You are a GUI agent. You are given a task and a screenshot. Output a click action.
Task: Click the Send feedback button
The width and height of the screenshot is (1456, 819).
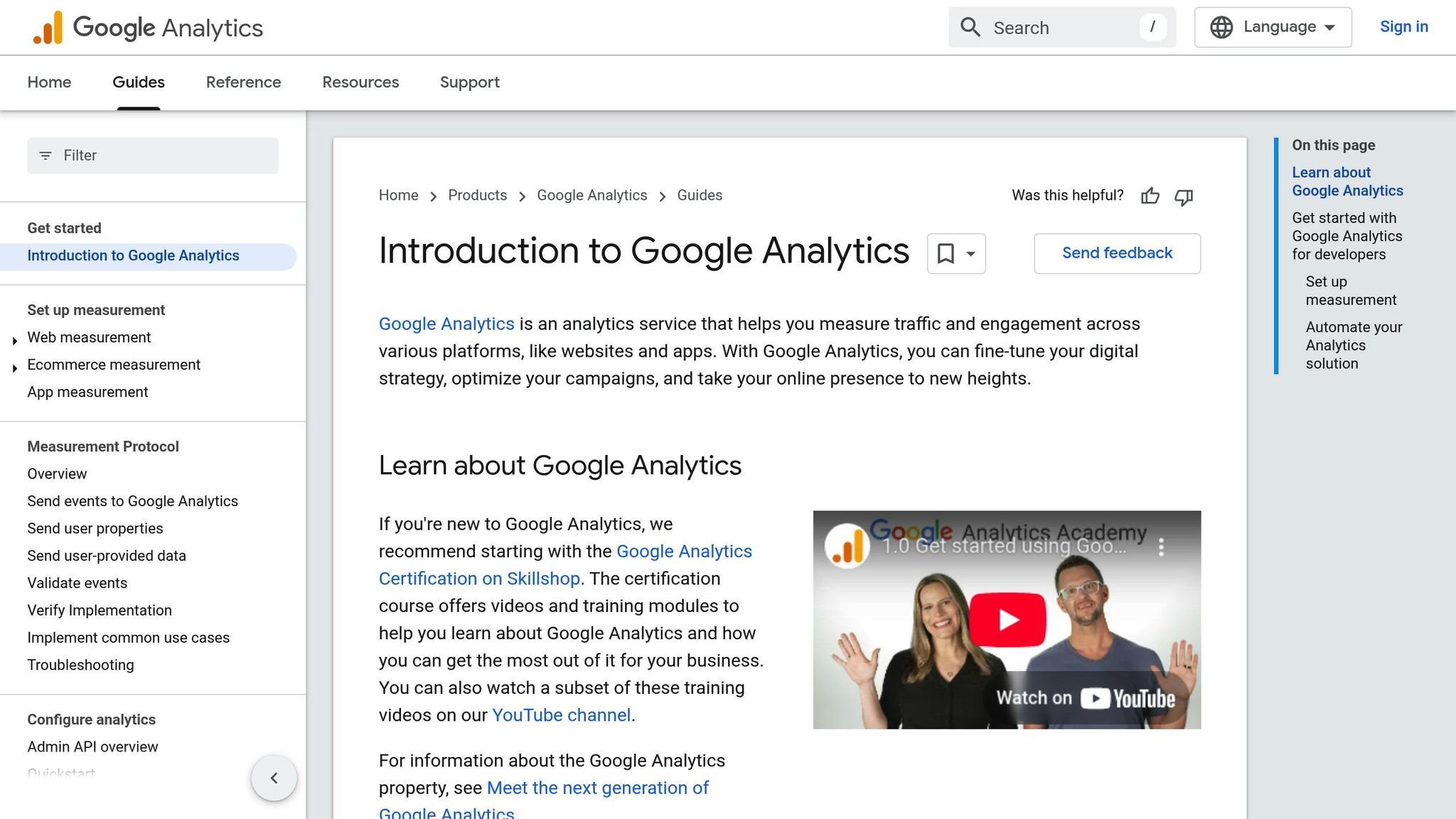pyautogui.click(x=1116, y=253)
